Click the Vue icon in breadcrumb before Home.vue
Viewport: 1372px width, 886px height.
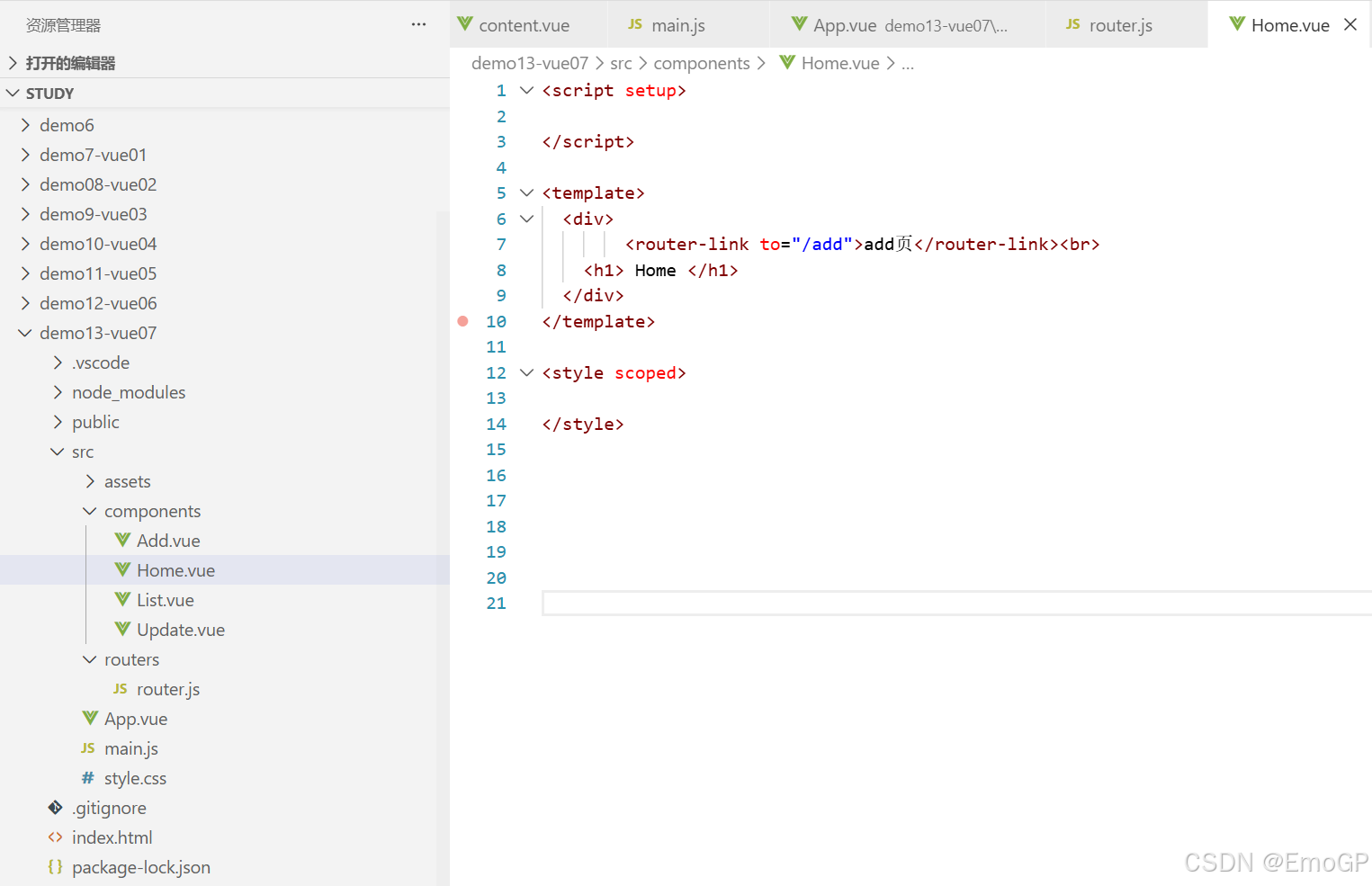click(787, 62)
